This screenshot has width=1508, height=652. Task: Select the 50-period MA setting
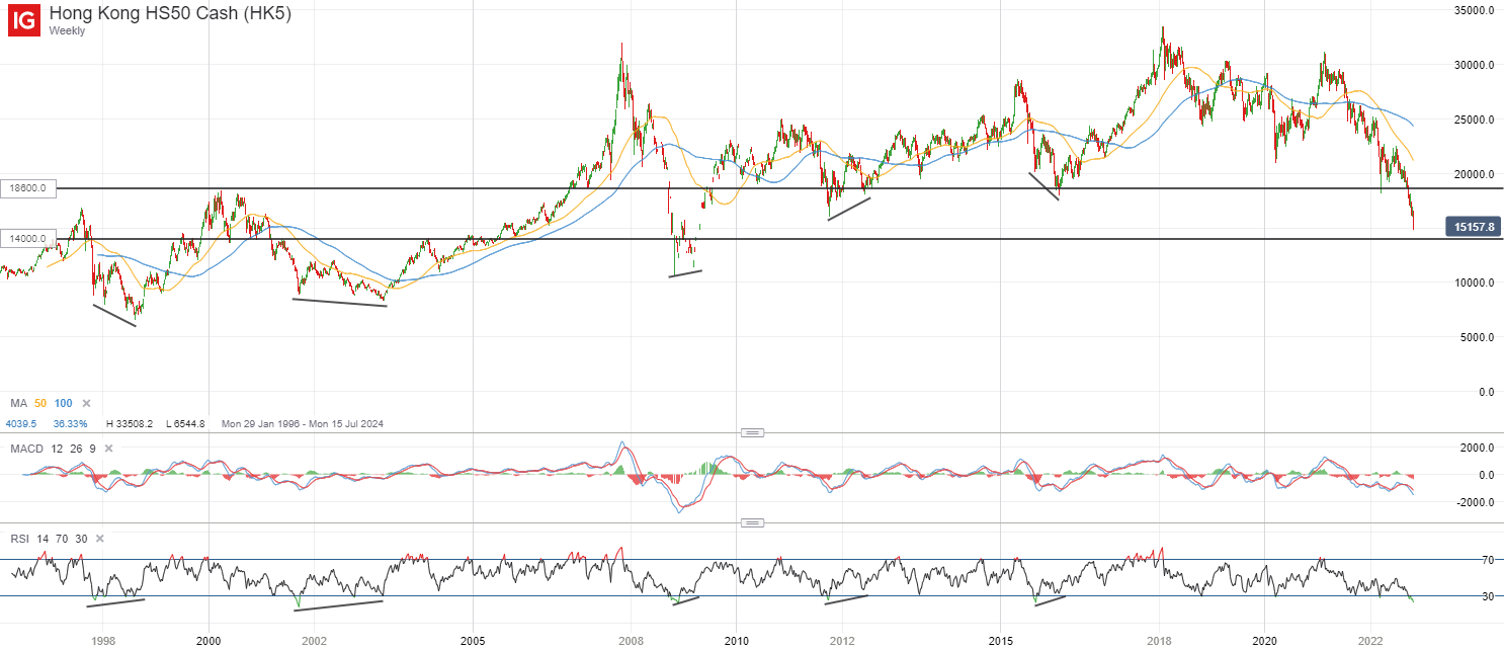[x=40, y=403]
